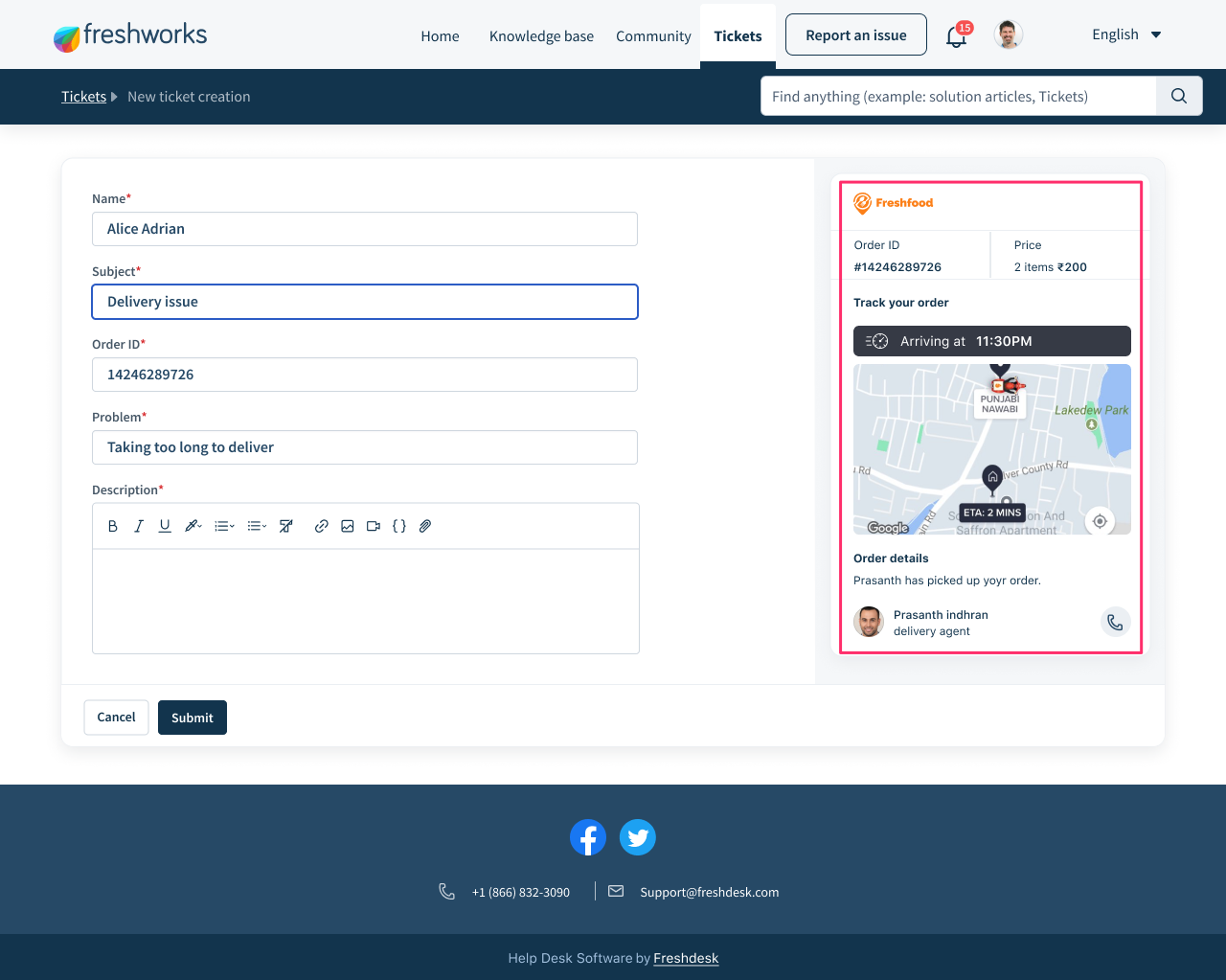This screenshot has height=980, width=1226.
Task: Click the footer phone icon
Action: pyautogui.click(x=446, y=891)
